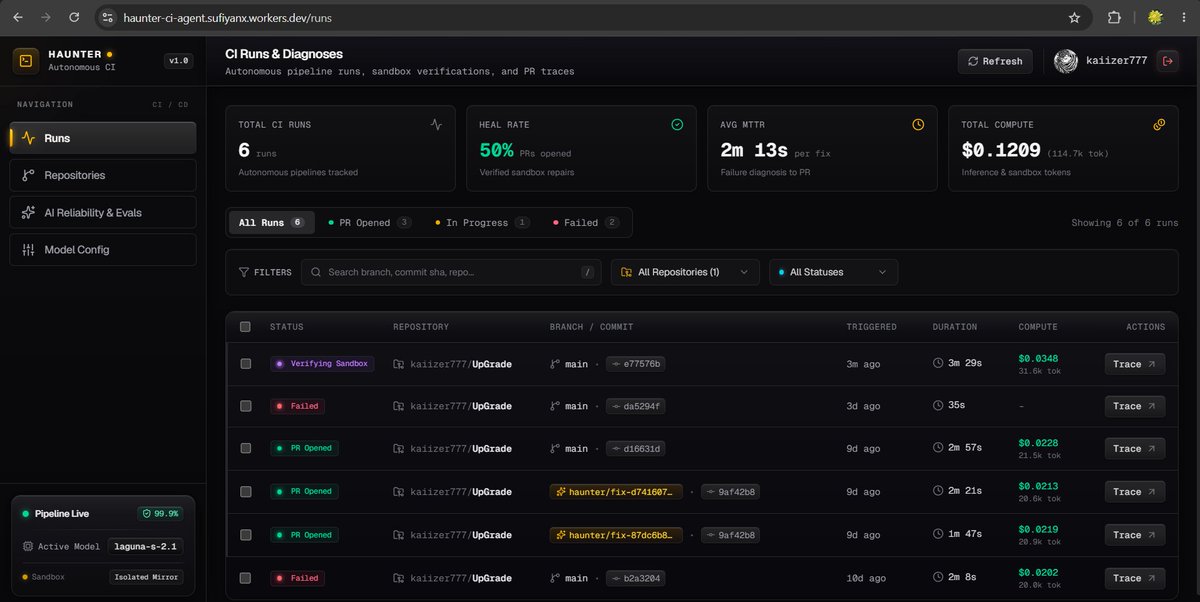Viewport: 1200px width, 602px height.
Task: Expand the All Statuses dropdown
Action: coord(833,272)
